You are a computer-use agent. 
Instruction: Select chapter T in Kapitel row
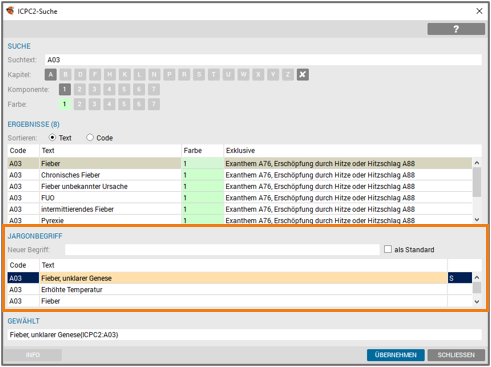tap(214, 74)
